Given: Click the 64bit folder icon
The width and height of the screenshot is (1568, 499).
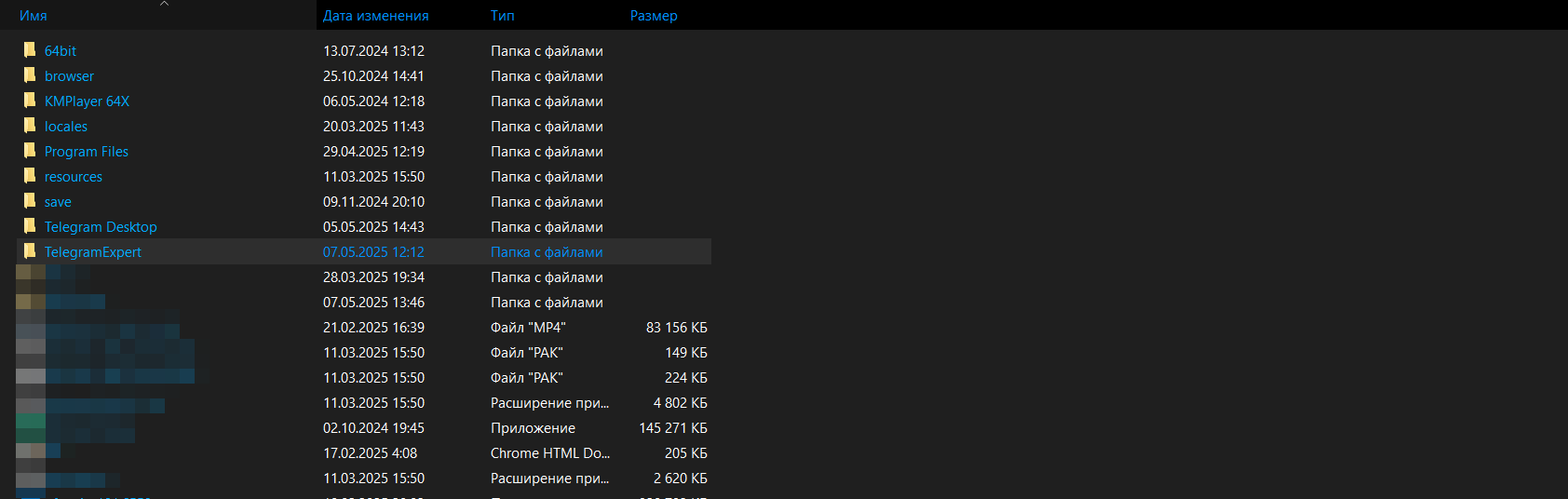Looking at the screenshot, I should tap(30, 50).
